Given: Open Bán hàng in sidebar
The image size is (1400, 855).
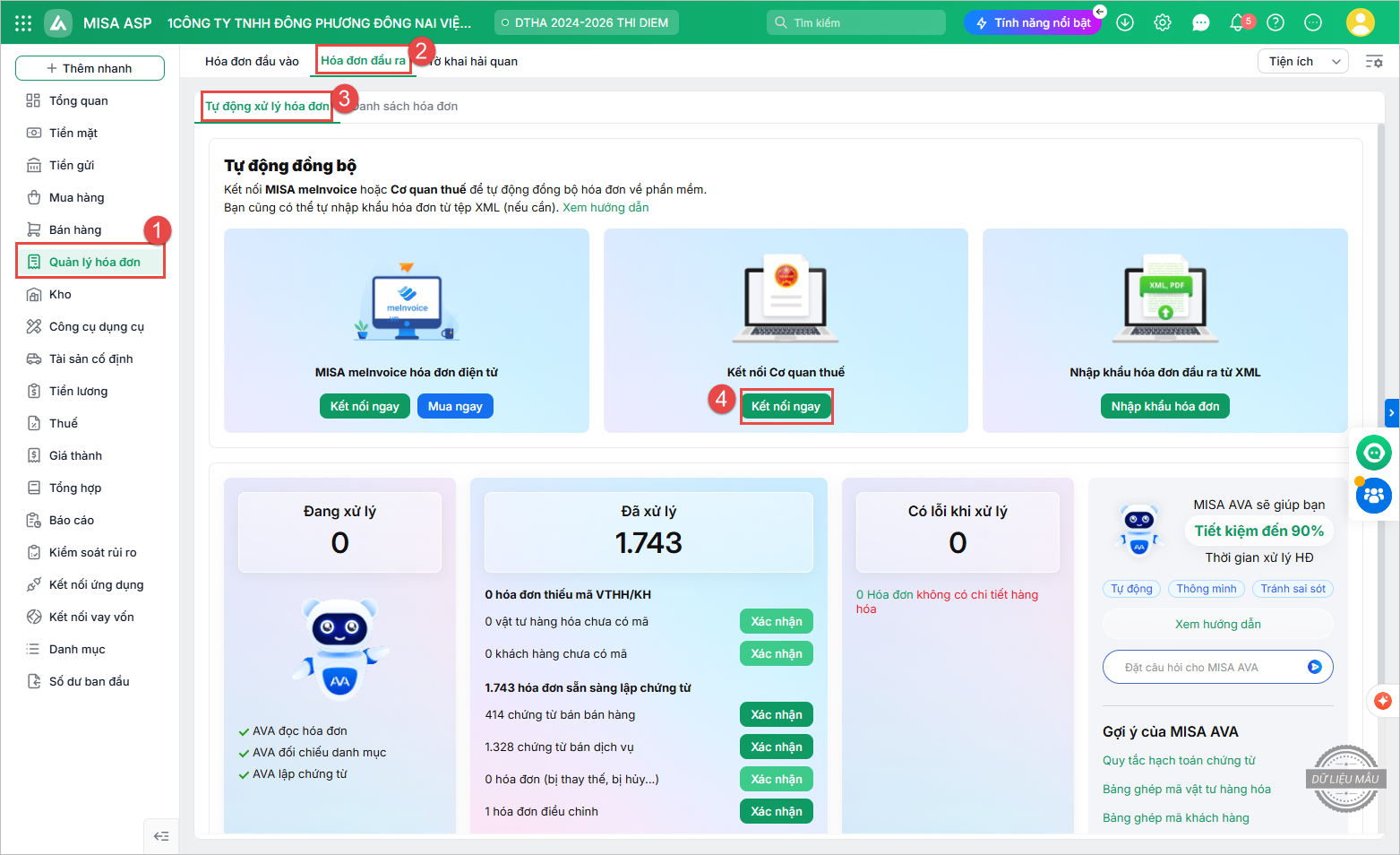Looking at the screenshot, I should tap(90, 229).
